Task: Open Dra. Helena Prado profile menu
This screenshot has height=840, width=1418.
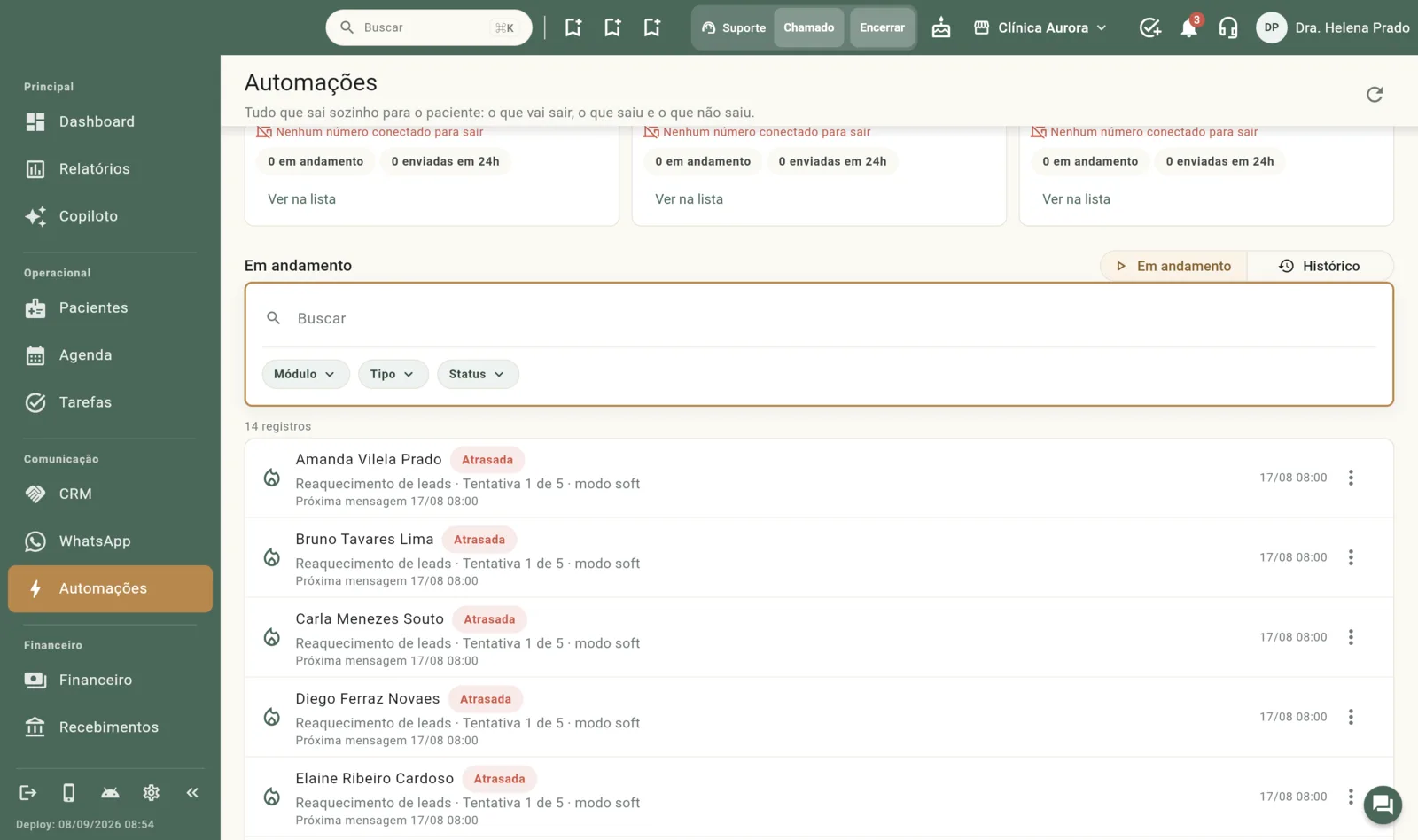Action: (x=1333, y=27)
